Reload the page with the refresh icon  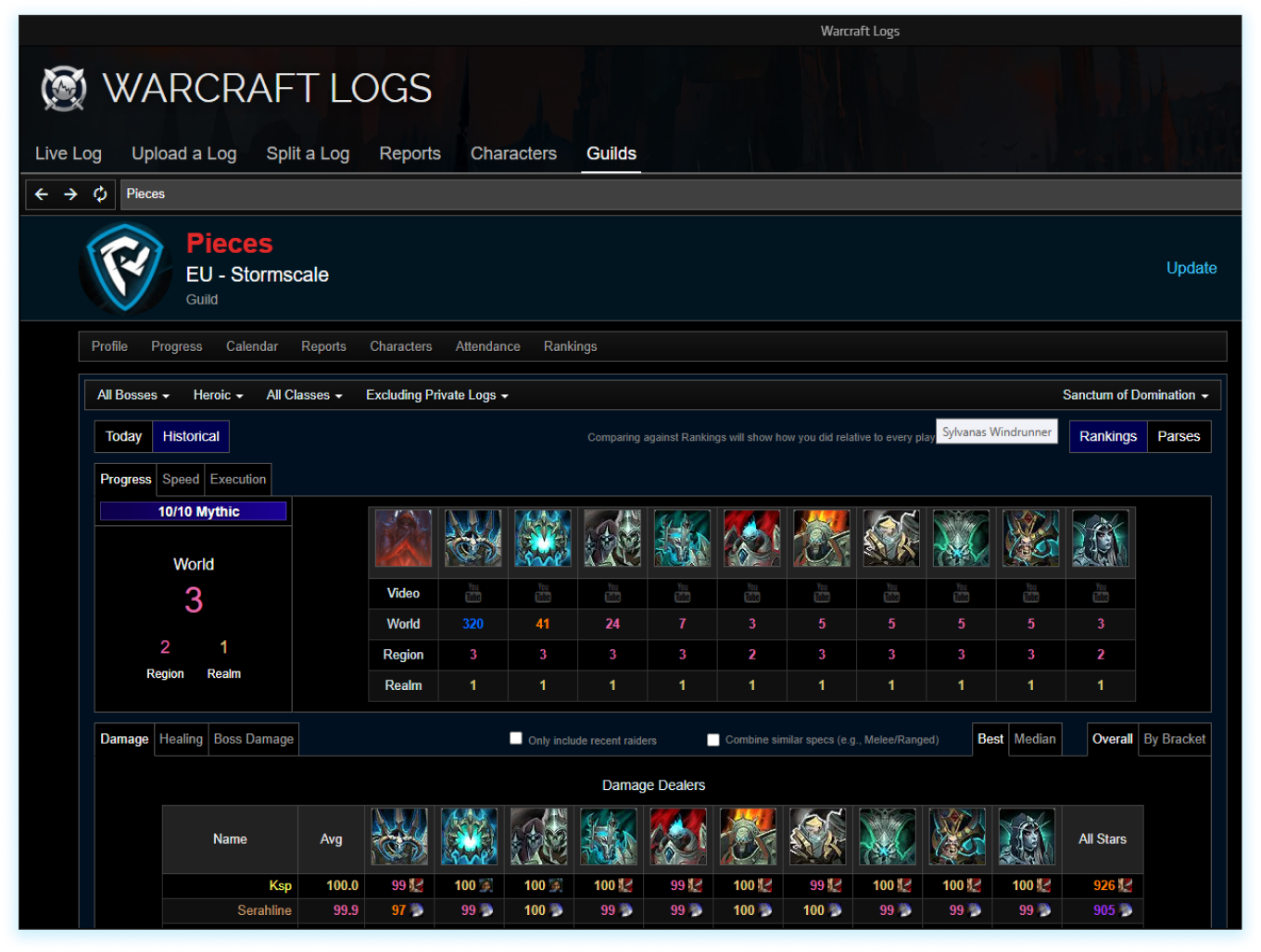tap(100, 194)
